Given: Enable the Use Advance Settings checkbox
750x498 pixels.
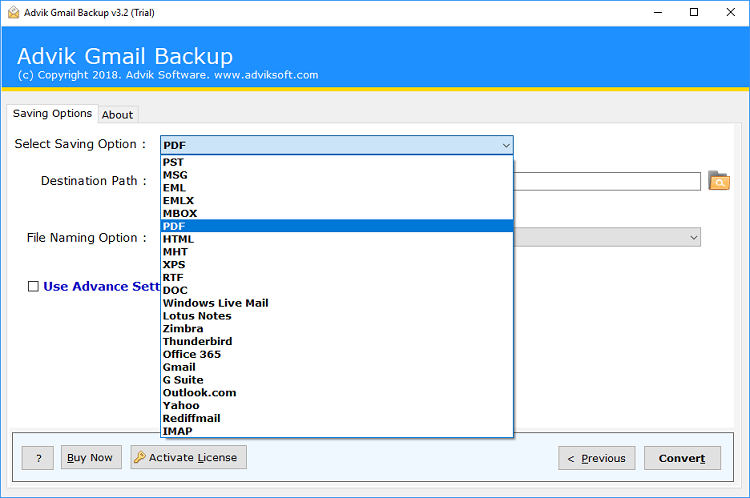Looking at the screenshot, I should (33, 287).
